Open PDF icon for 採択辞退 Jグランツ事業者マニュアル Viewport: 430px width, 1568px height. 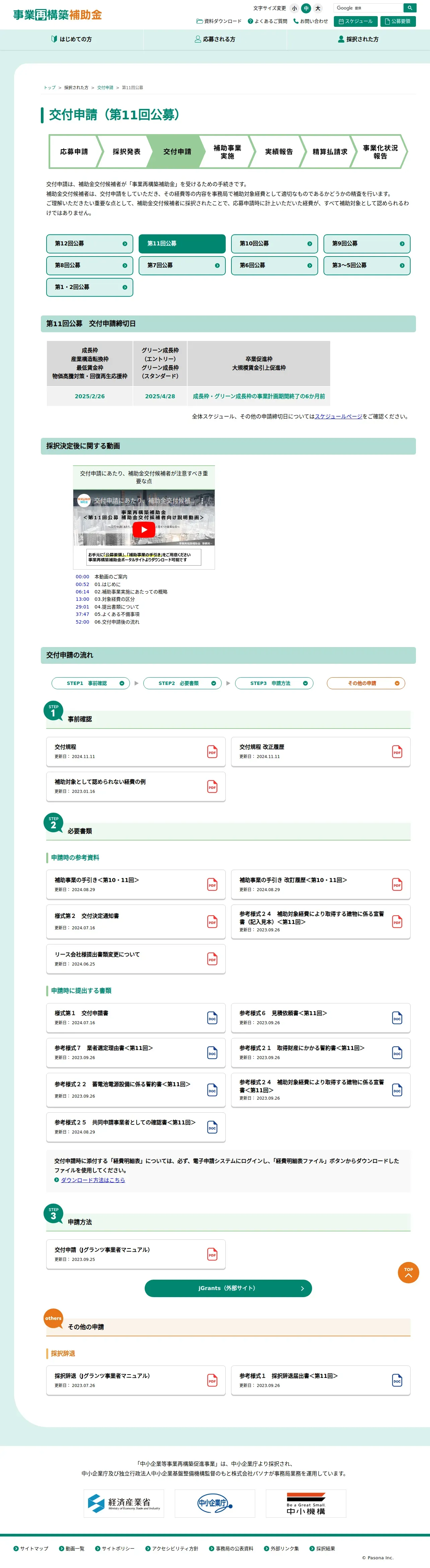click(212, 1380)
